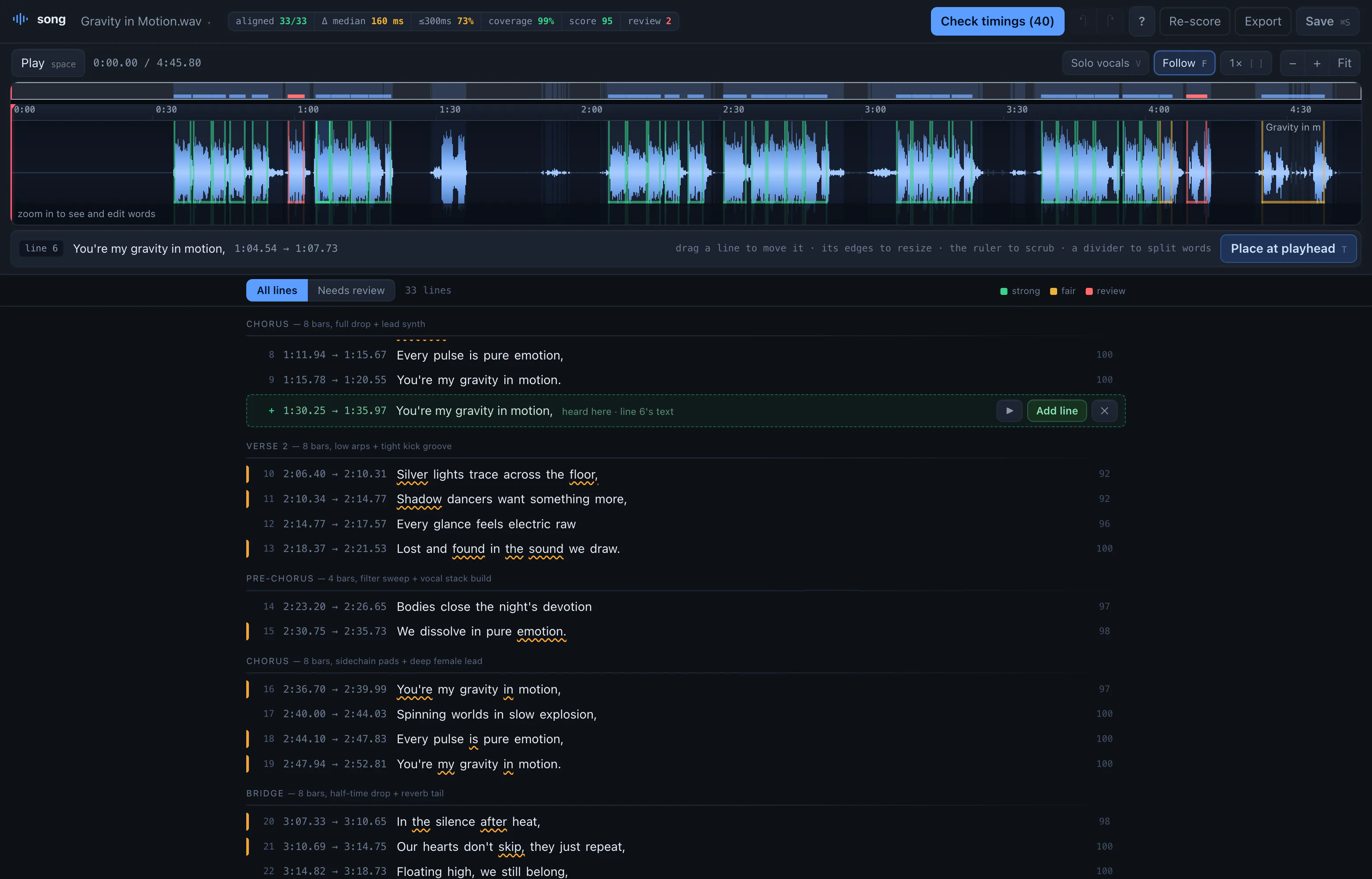Start playback with the Play button
This screenshot has height=879, width=1372.
48,63
